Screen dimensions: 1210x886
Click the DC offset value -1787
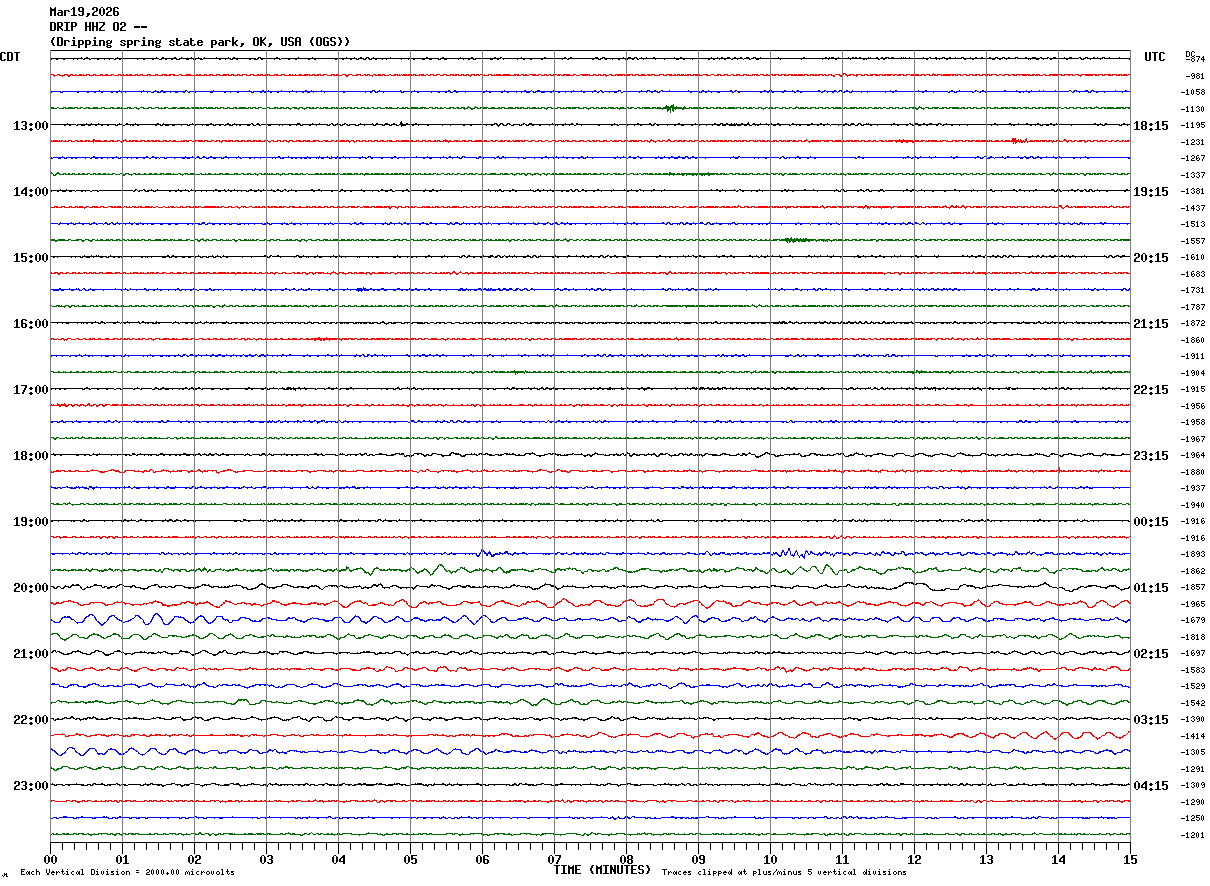click(1194, 307)
